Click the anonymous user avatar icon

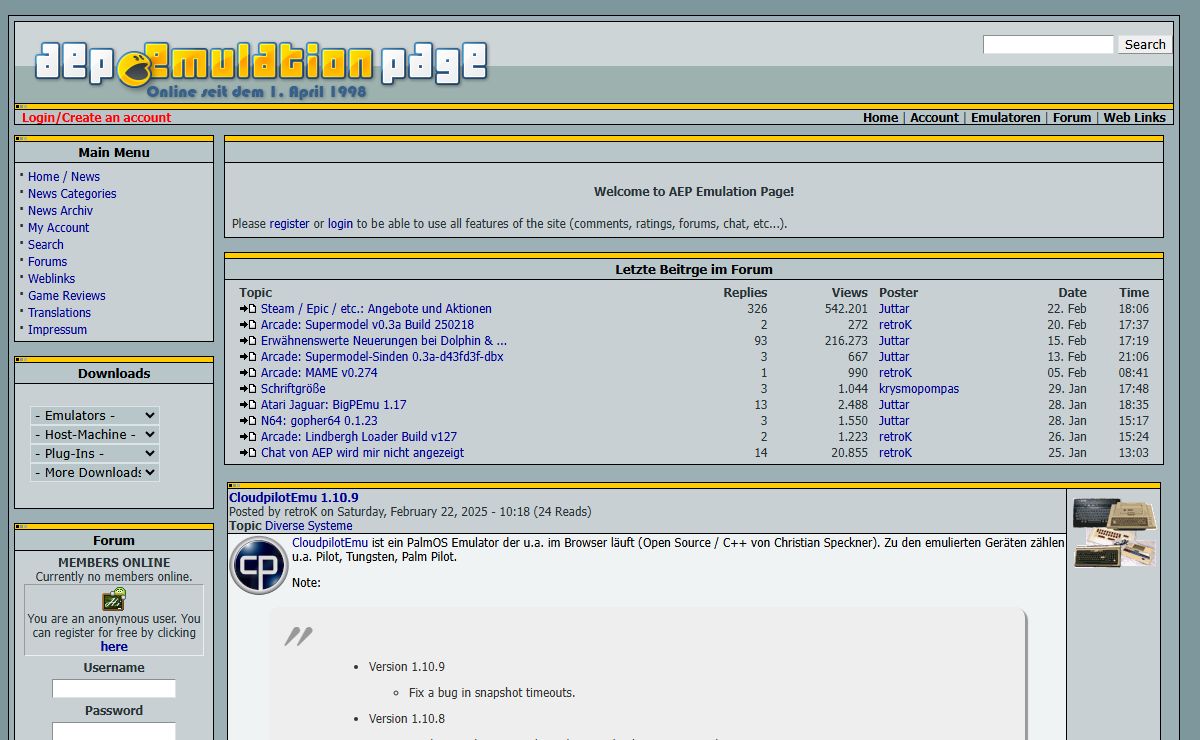(114, 599)
